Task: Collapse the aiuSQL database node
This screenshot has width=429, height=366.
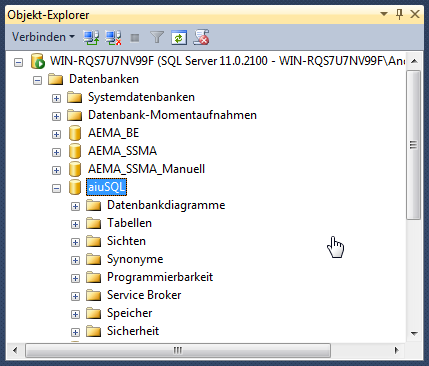Action: [56, 188]
